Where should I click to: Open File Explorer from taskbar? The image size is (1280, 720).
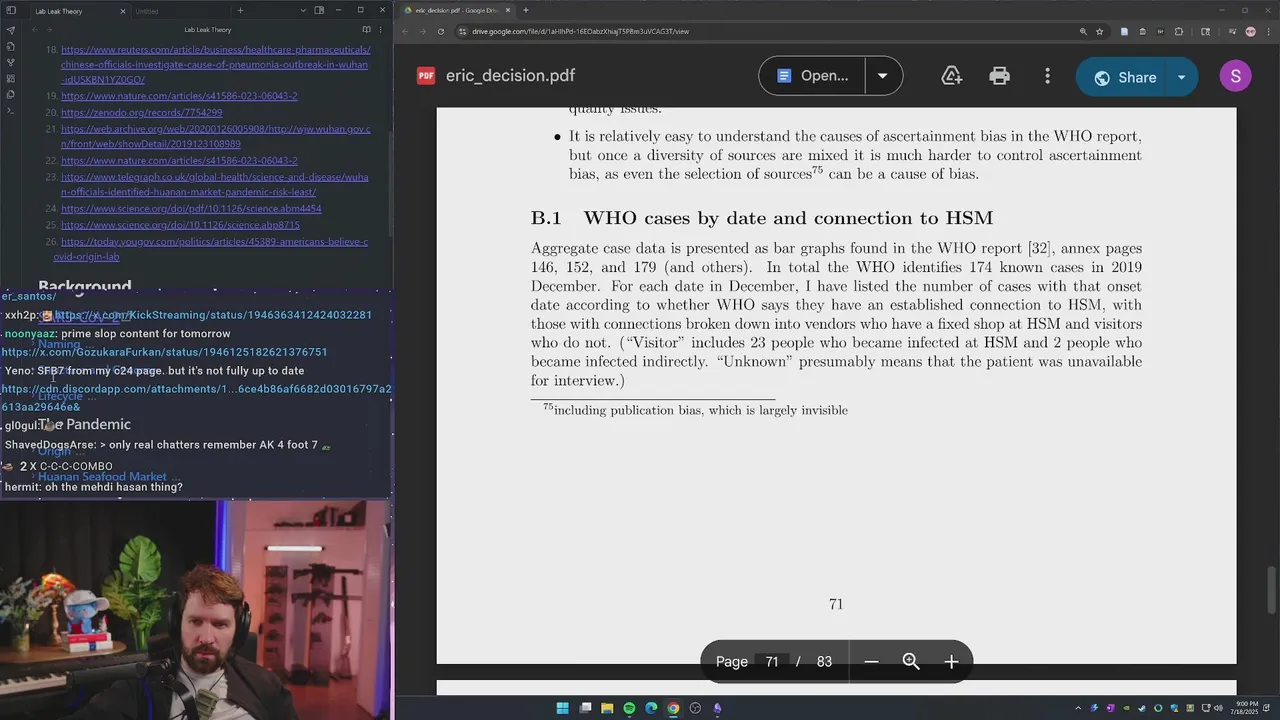tap(607, 708)
